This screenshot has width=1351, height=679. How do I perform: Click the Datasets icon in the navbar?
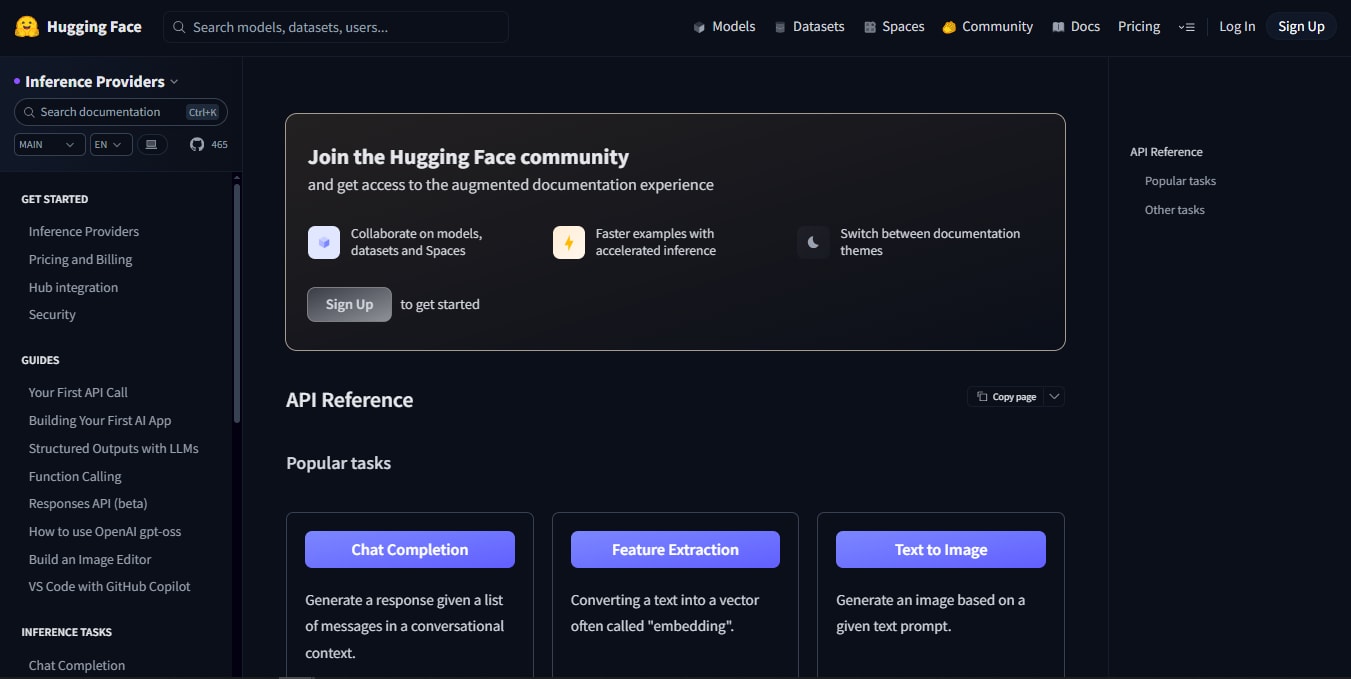[779, 26]
